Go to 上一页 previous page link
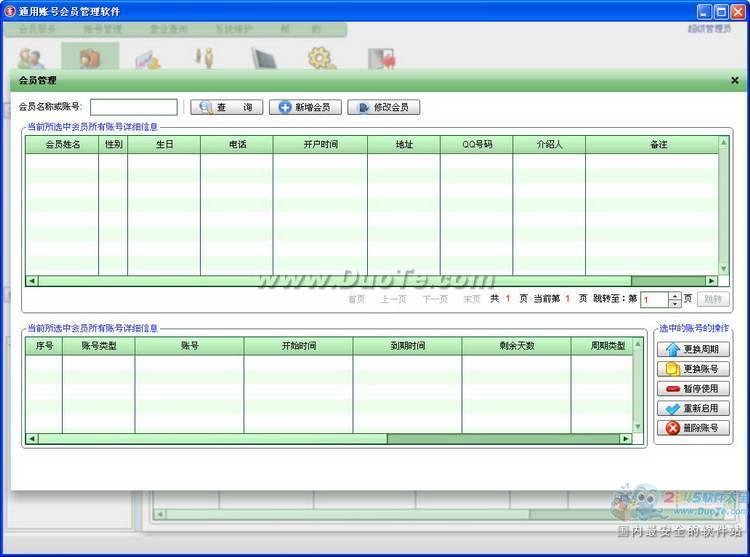This screenshot has width=750, height=557. 394,299
